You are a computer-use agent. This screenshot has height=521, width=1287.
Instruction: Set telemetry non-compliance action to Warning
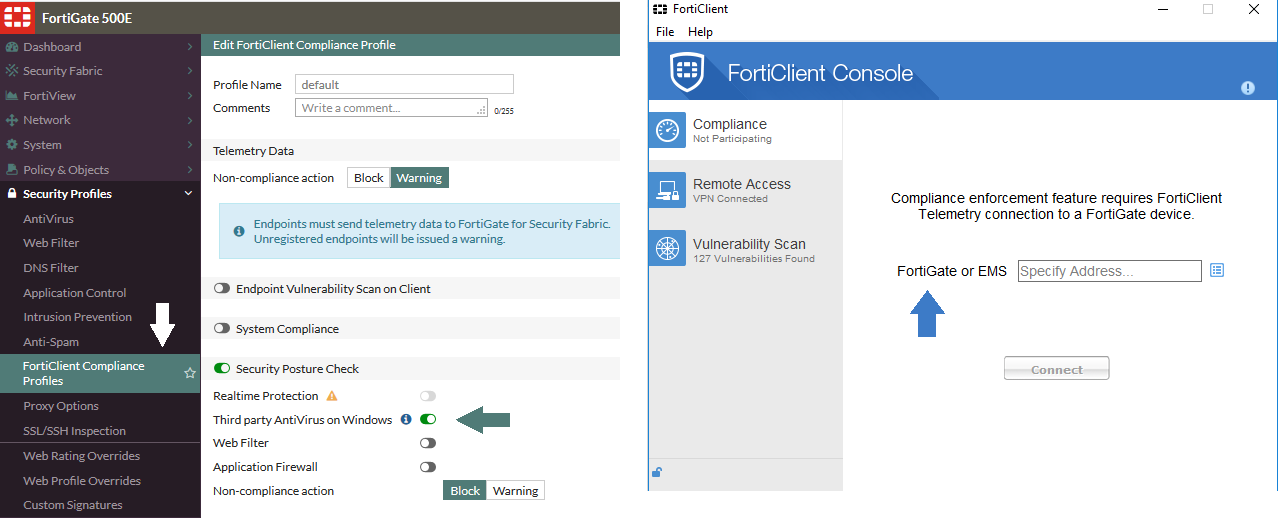pos(419,178)
